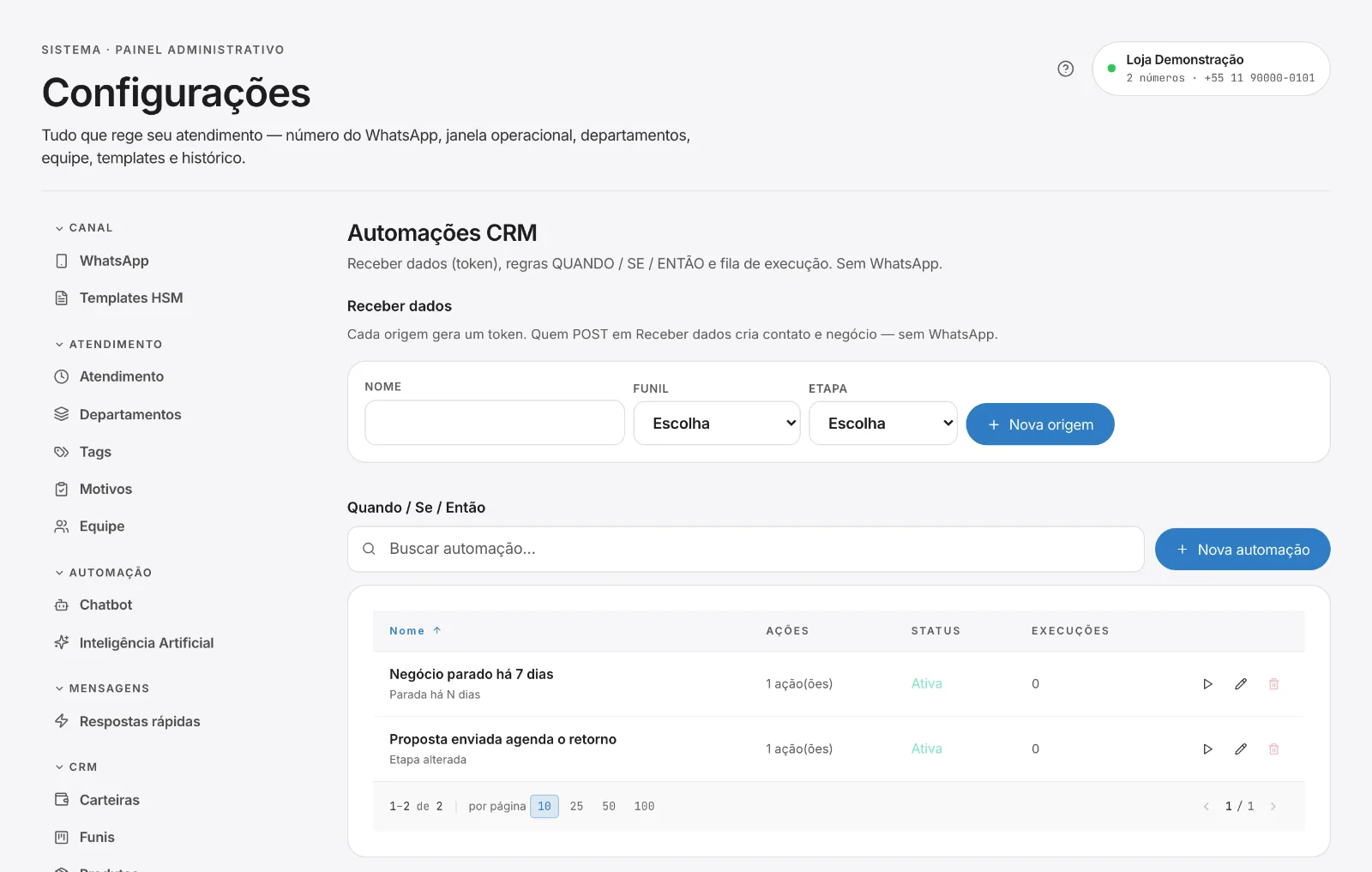Click the Departamentos layers icon
The height and width of the screenshot is (872, 1372).
62,414
